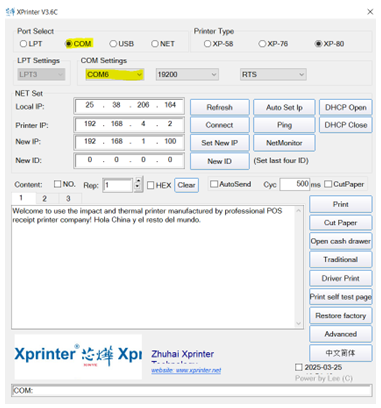Expand the RTS flow control dropdown

[x=273, y=74]
